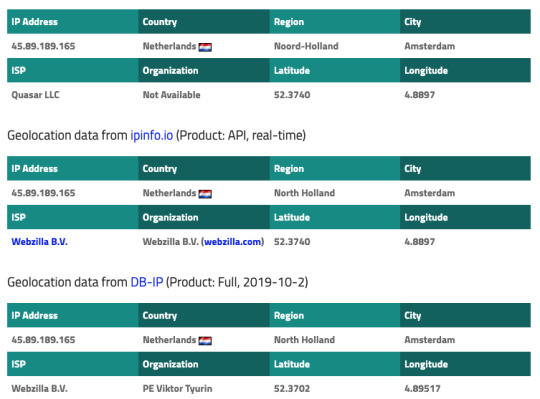Click PE Viktor Tyurin organization value

pyautogui.click(x=177, y=389)
